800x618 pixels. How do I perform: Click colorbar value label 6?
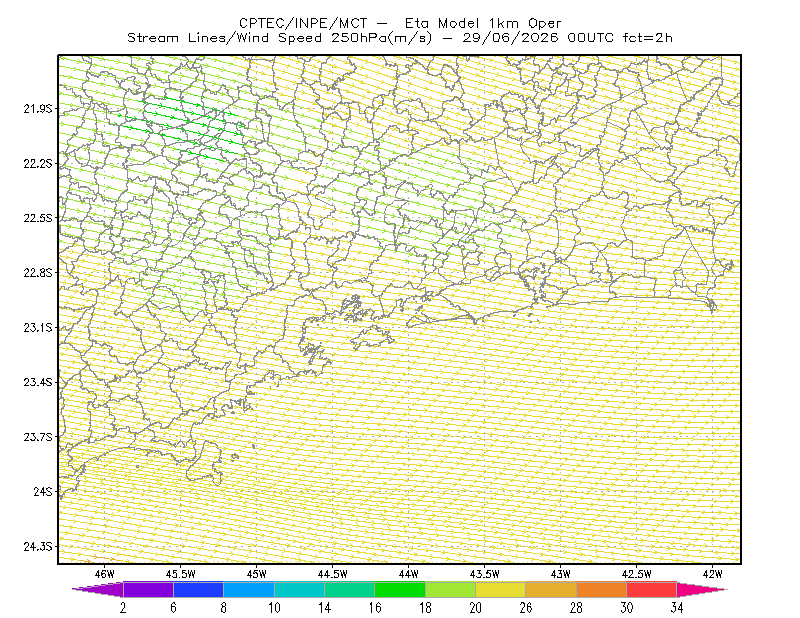173,608
